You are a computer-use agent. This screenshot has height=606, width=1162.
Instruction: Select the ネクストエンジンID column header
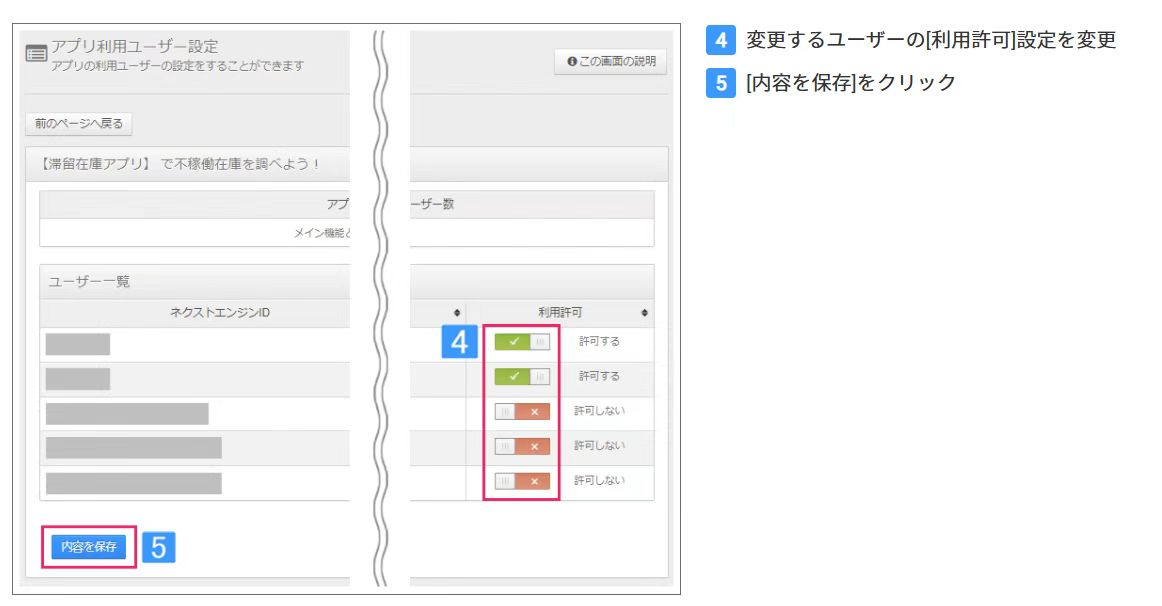coord(221,313)
